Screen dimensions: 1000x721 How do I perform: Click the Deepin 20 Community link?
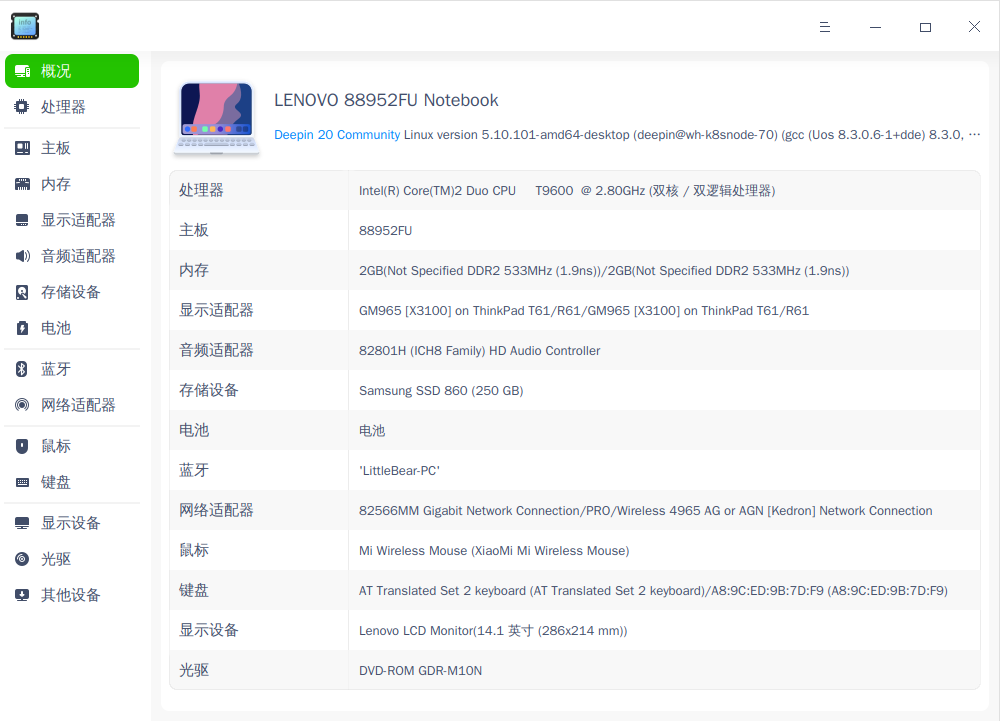tap(337, 135)
